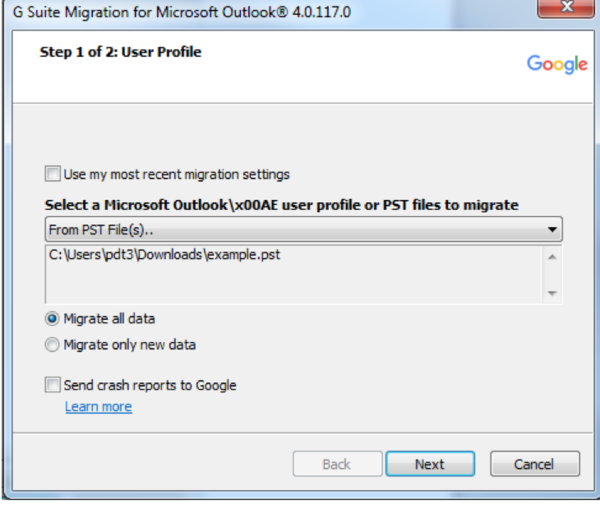Click the Google logo in the header

[557, 64]
